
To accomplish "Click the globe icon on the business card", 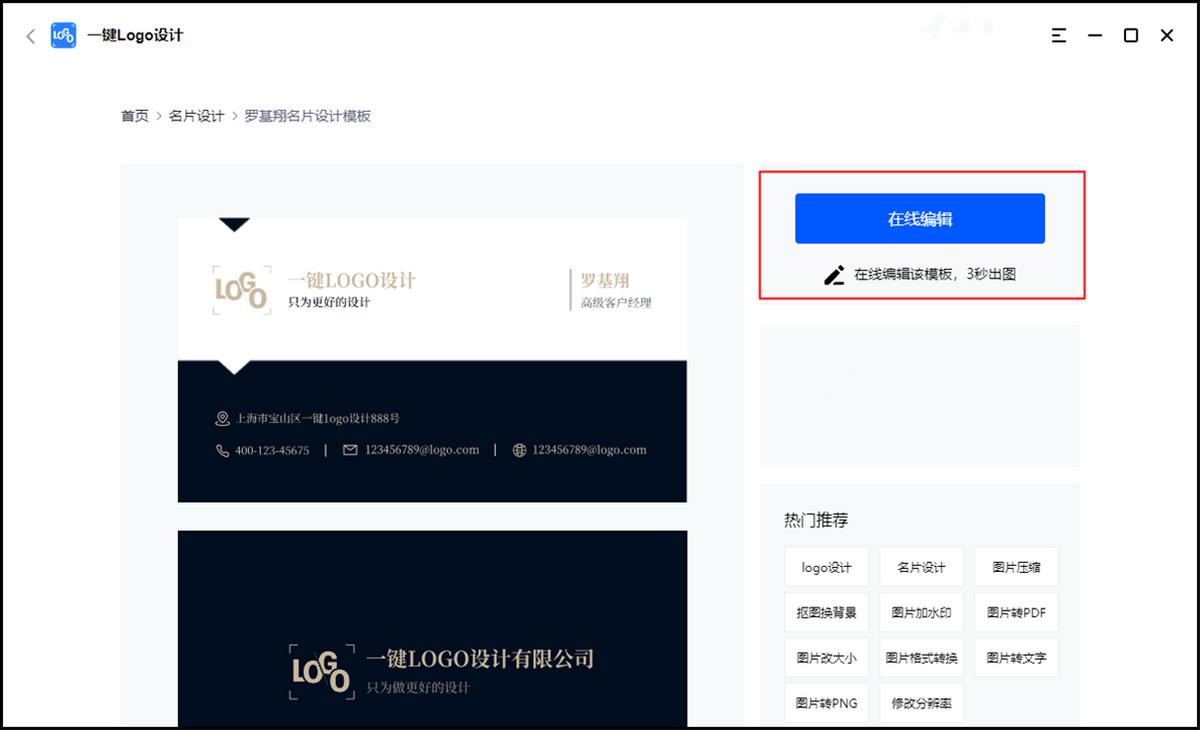I will [518, 449].
